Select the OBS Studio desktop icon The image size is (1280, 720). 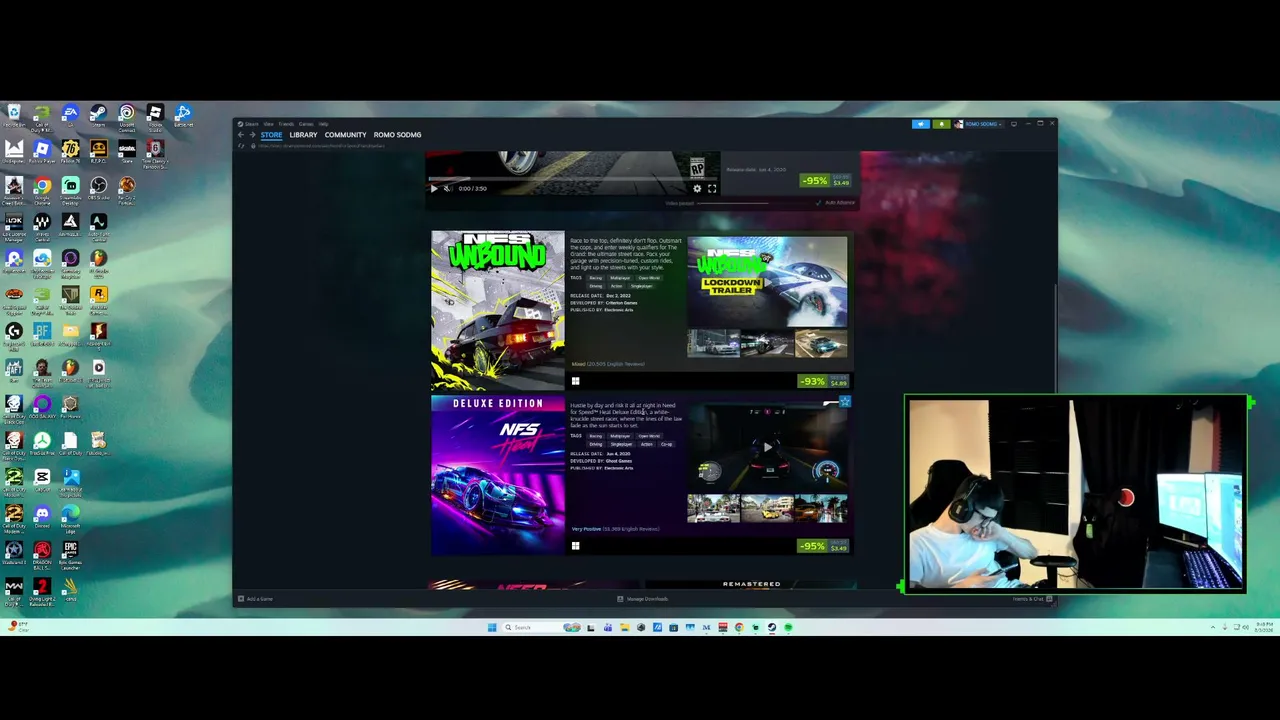click(98, 188)
